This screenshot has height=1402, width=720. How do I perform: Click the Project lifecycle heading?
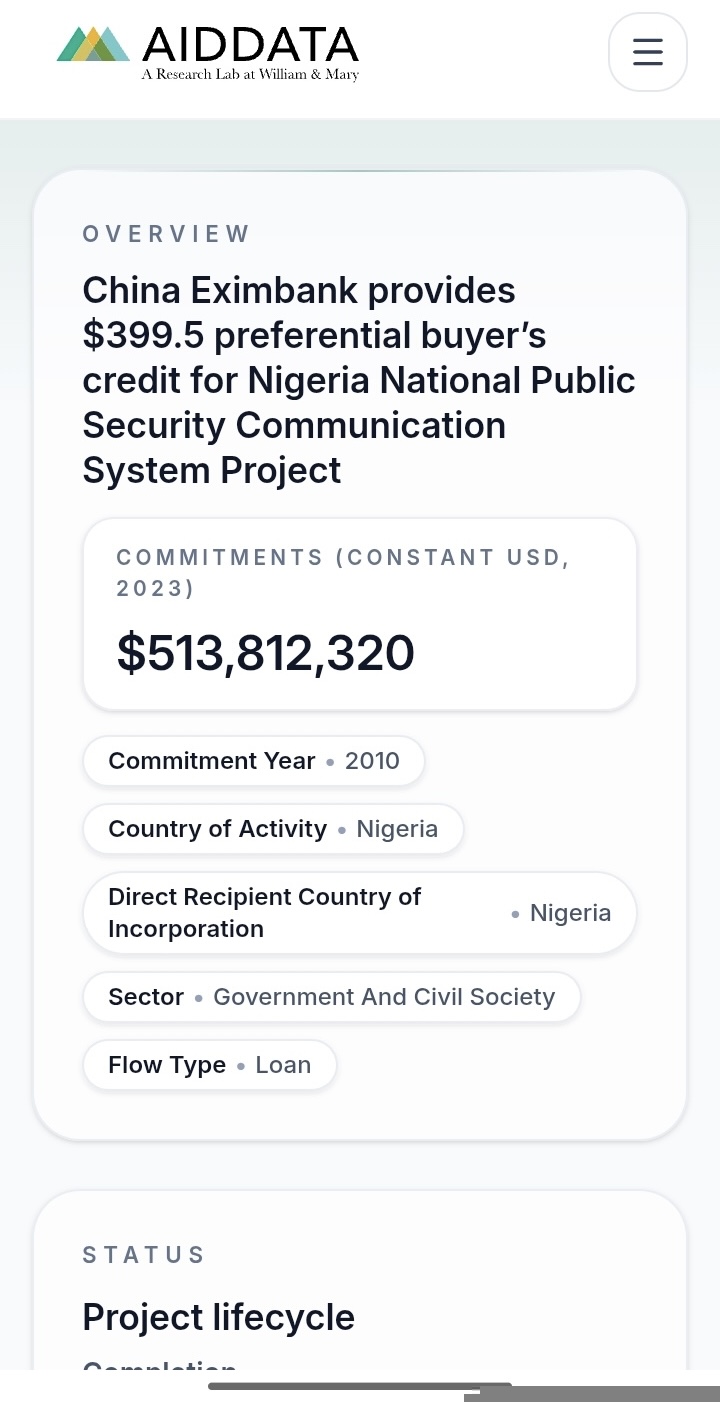(218, 1317)
